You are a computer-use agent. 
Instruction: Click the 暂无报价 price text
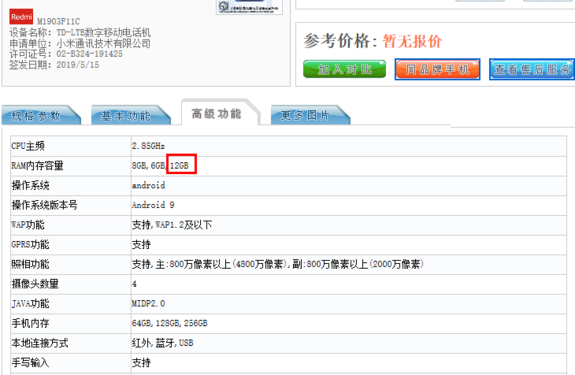click(x=412, y=41)
